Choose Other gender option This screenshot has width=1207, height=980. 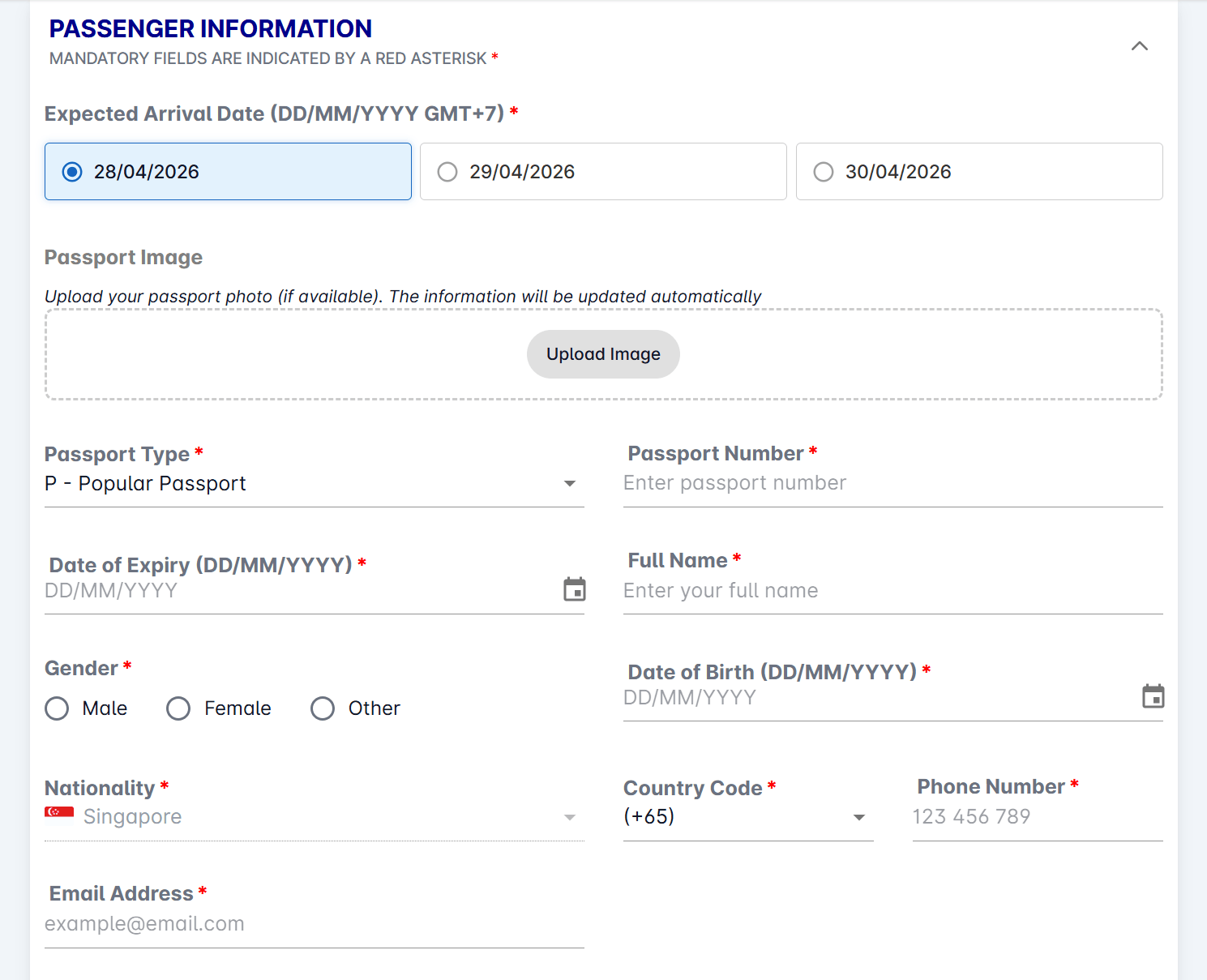pos(323,708)
